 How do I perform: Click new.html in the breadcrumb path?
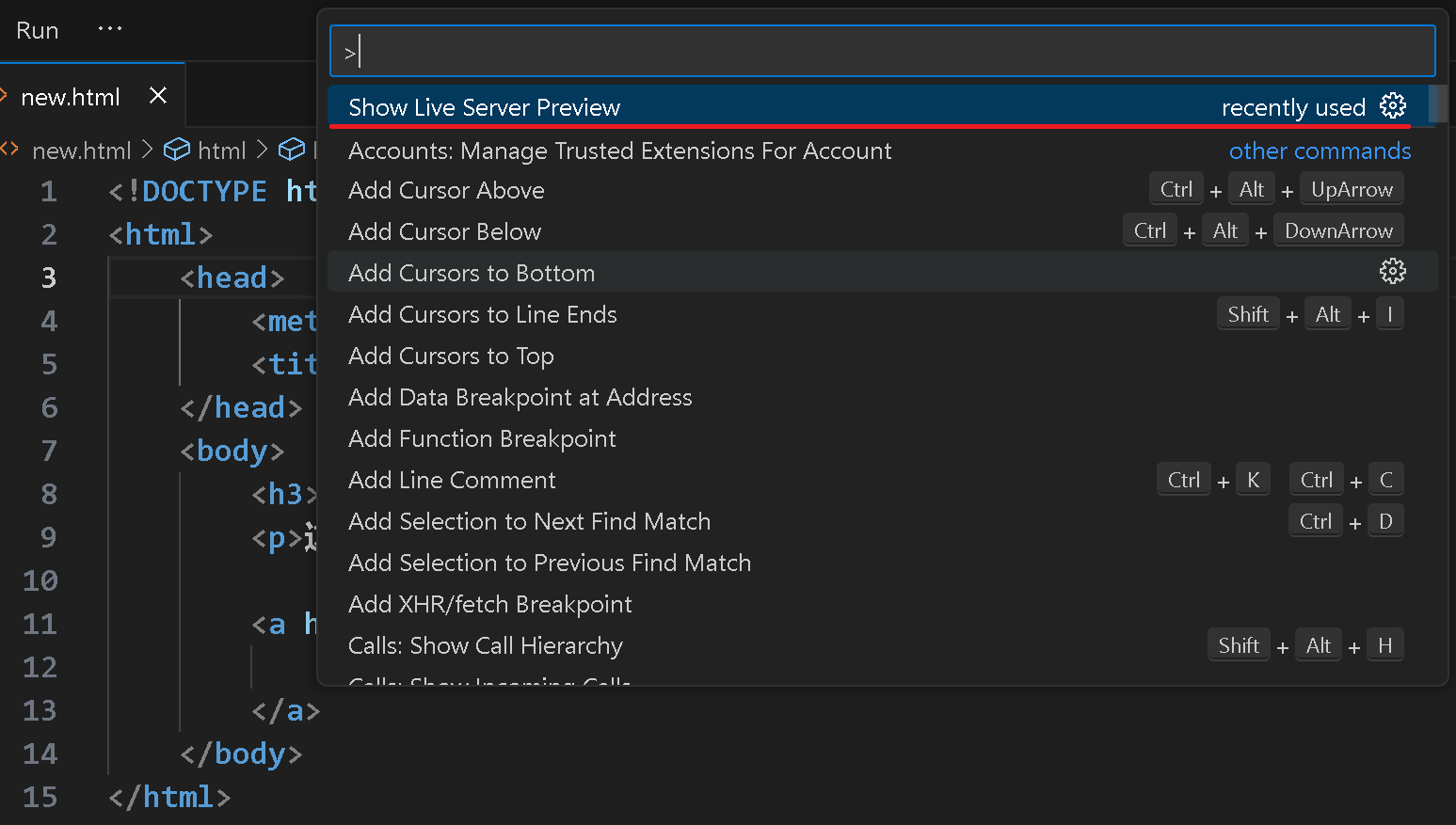(x=81, y=151)
